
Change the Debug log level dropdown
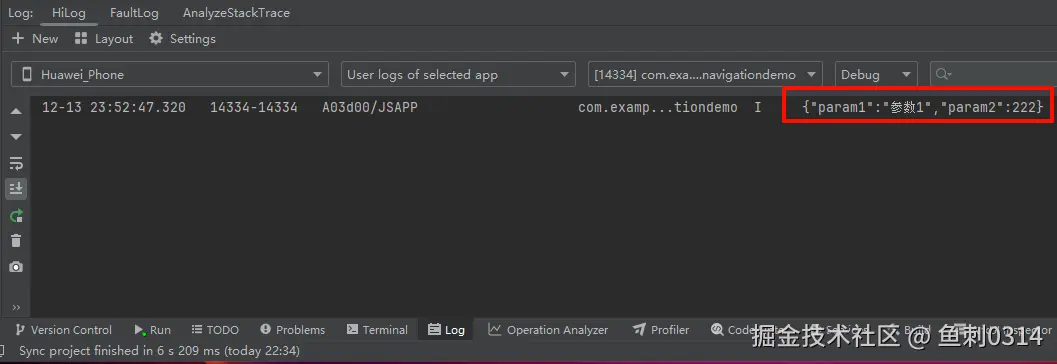[876, 74]
